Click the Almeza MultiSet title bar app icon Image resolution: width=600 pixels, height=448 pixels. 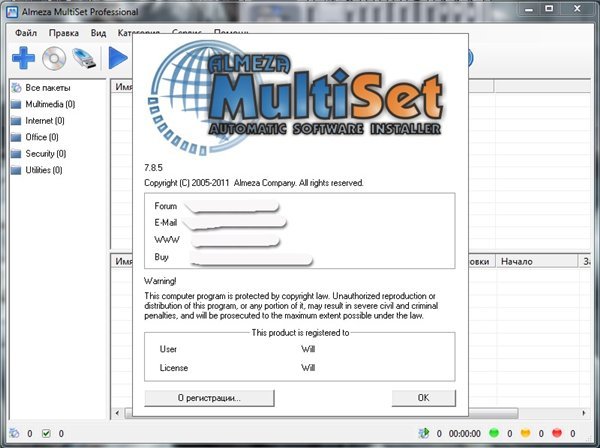click(x=12, y=12)
